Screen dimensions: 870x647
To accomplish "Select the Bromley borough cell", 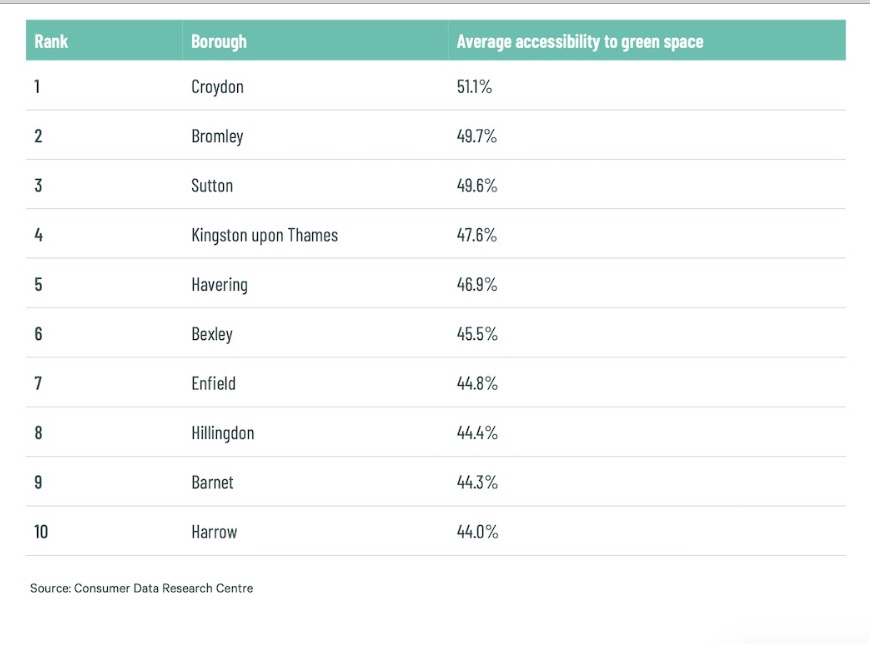I will 217,136.
